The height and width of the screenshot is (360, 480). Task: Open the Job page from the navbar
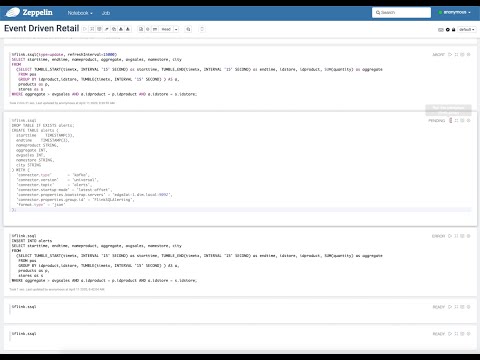pos(106,13)
